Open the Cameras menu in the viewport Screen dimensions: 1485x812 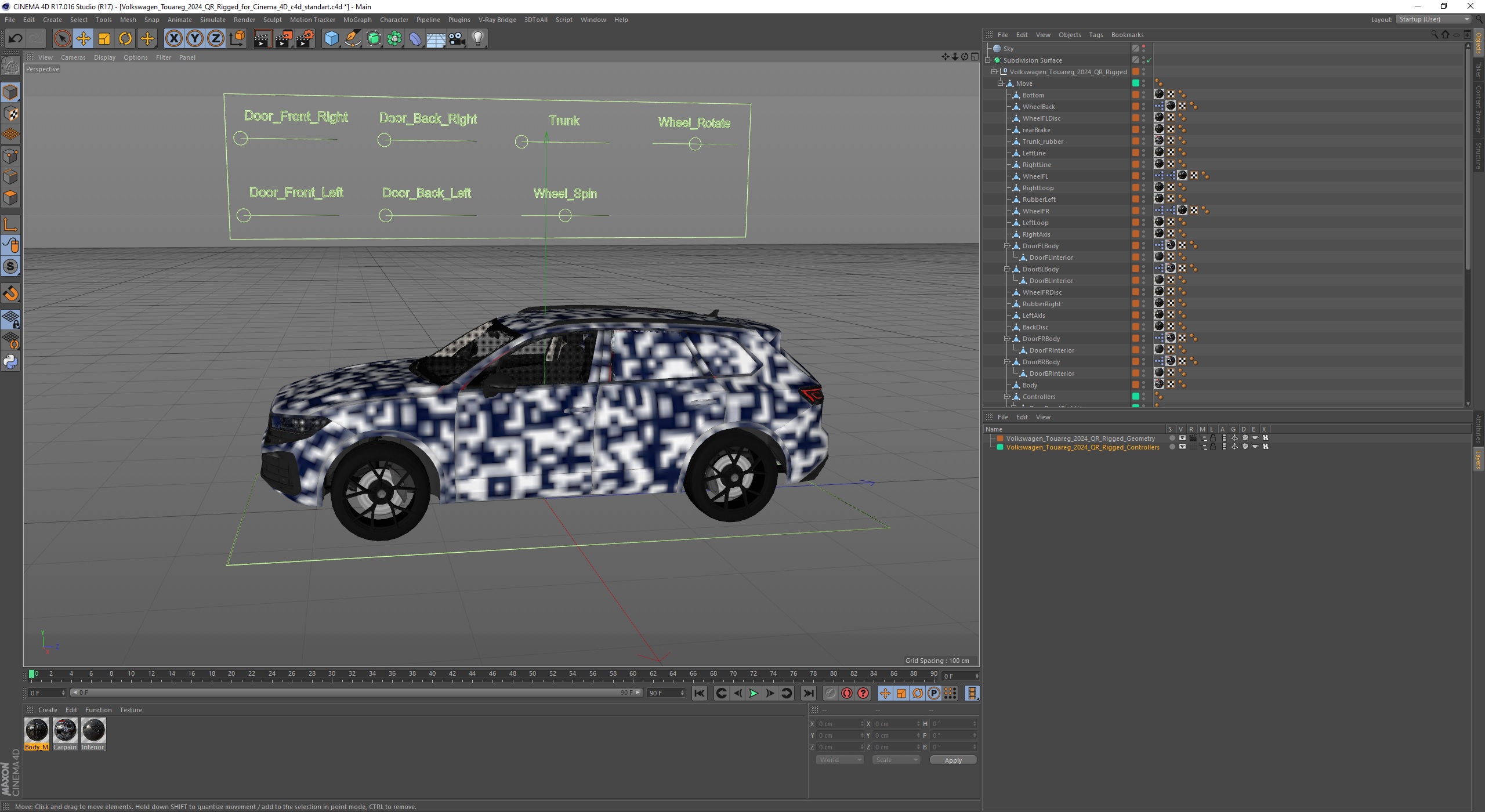tap(73, 57)
